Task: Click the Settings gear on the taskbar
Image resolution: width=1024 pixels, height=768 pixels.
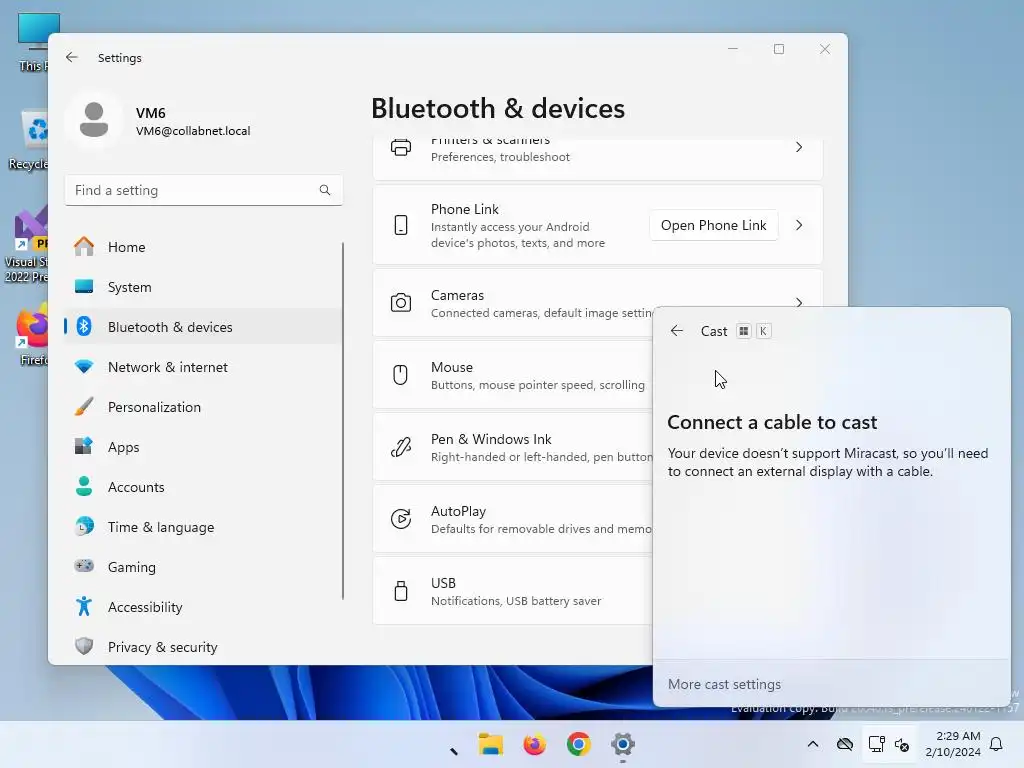Action: 622,744
